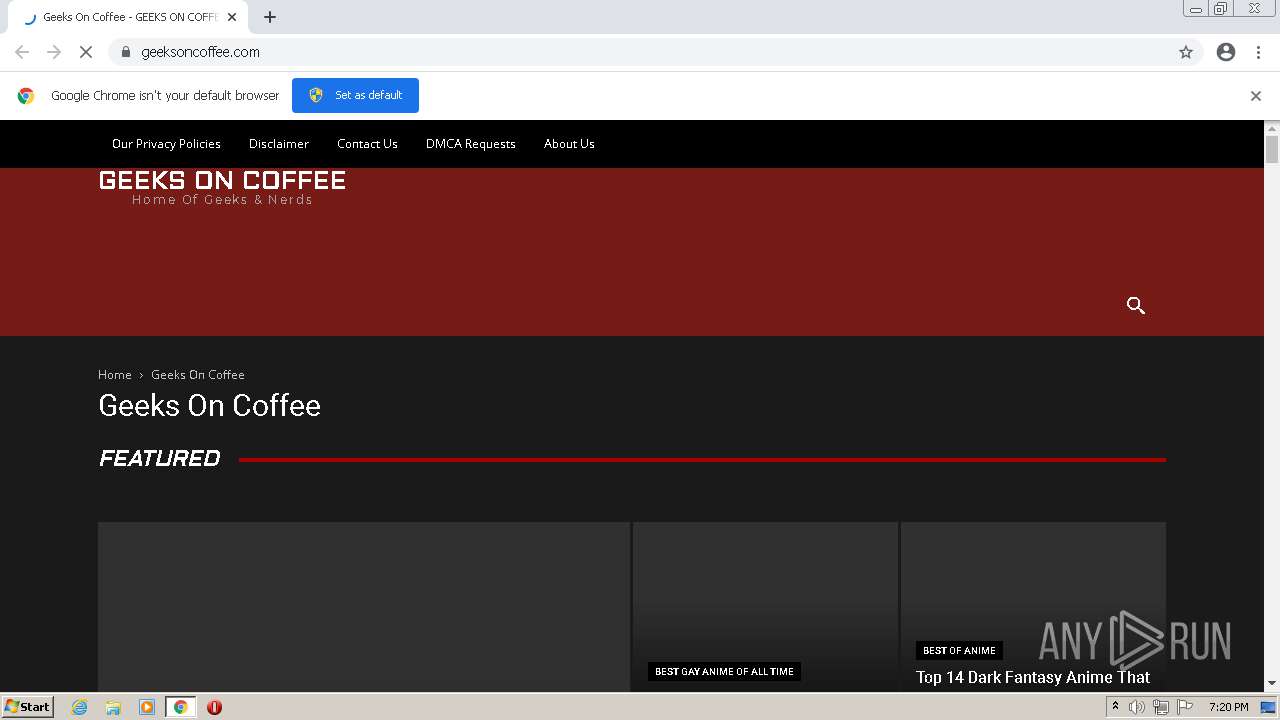
Task: Dismiss the default browser notification bar
Action: [1256, 96]
